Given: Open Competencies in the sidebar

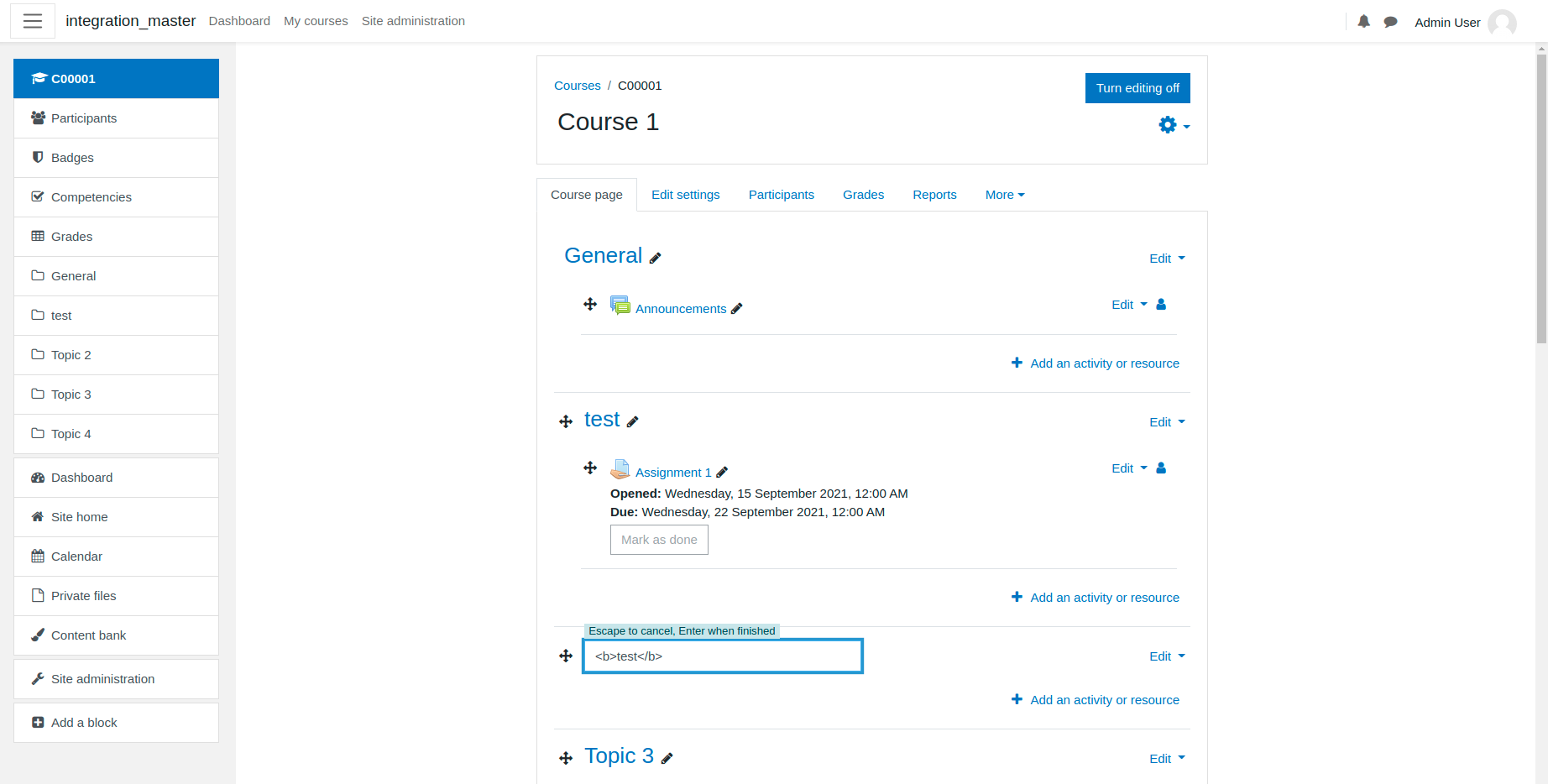Looking at the screenshot, I should [116, 197].
